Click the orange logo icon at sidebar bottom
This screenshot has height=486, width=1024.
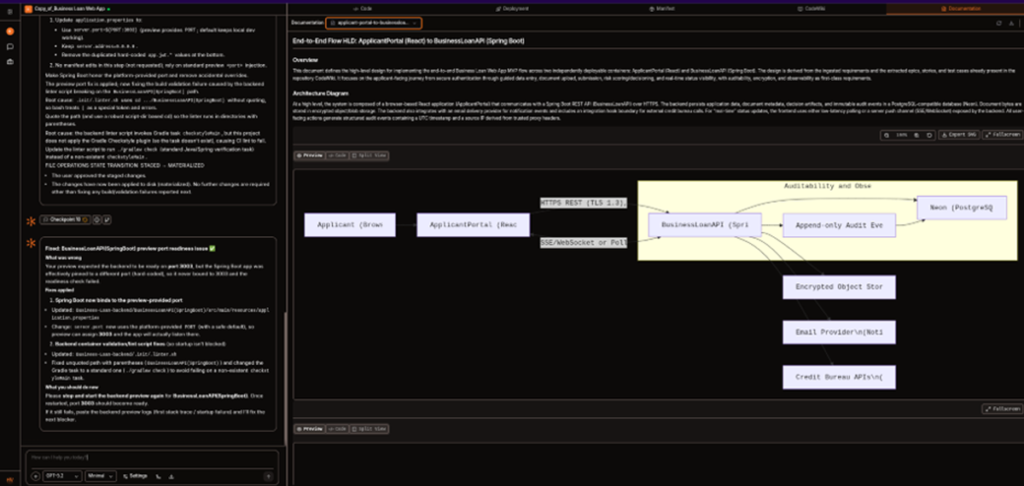(10, 480)
